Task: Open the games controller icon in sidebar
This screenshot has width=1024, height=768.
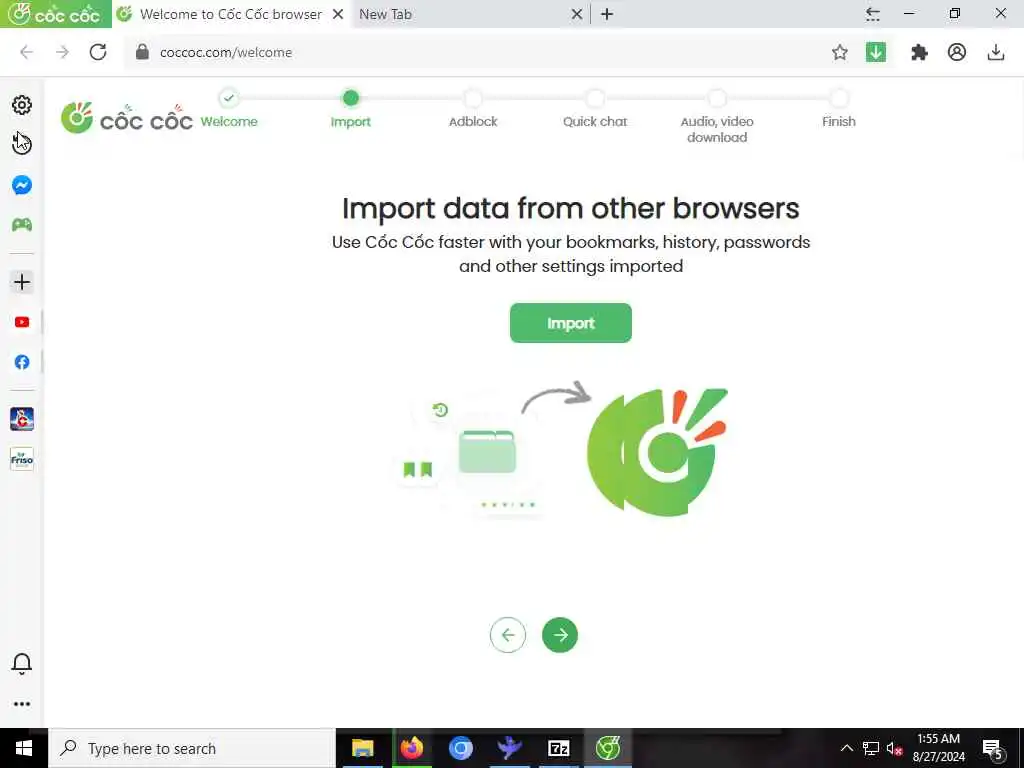Action: point(22,225)
